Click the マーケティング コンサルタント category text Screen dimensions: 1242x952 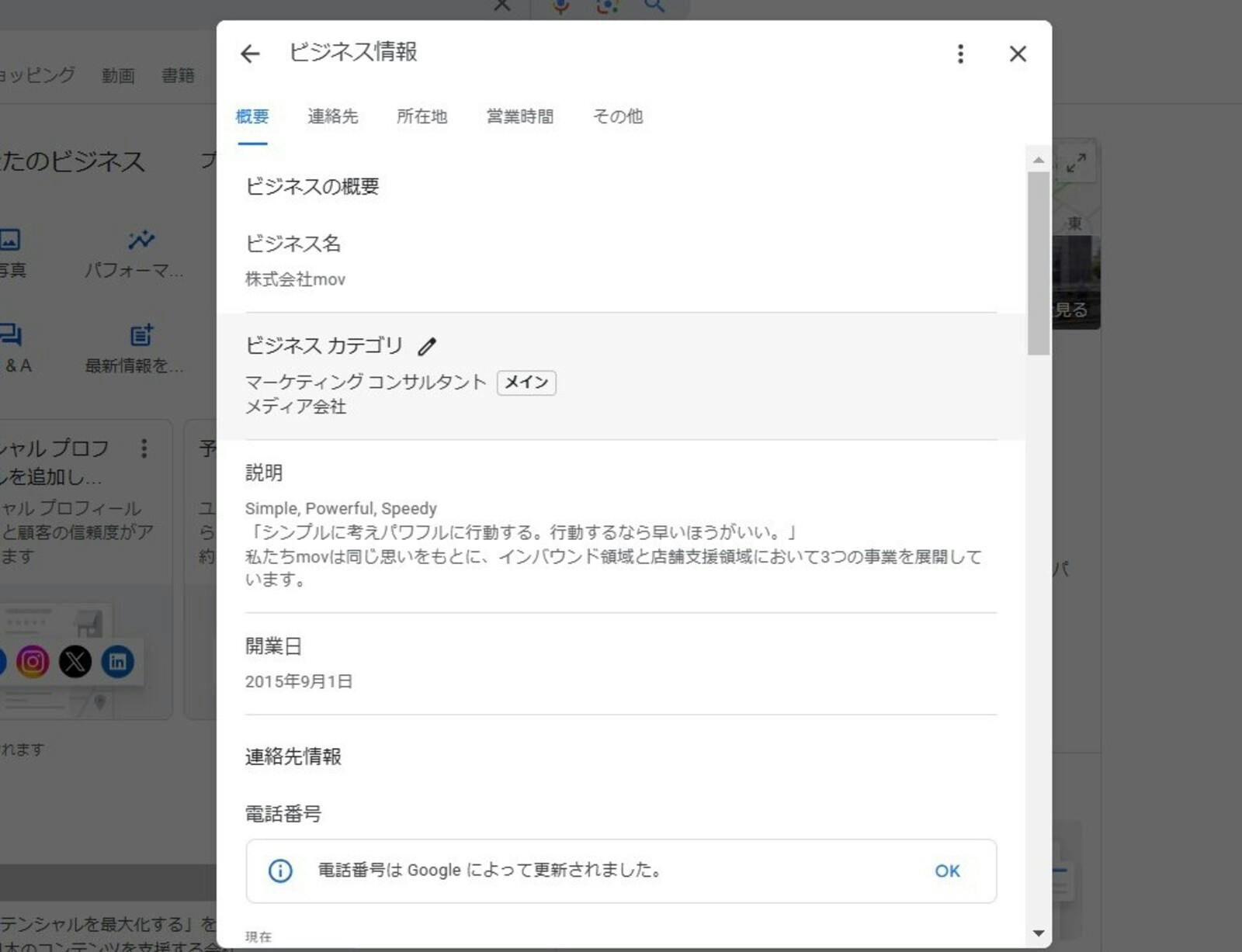pos(366,382)
